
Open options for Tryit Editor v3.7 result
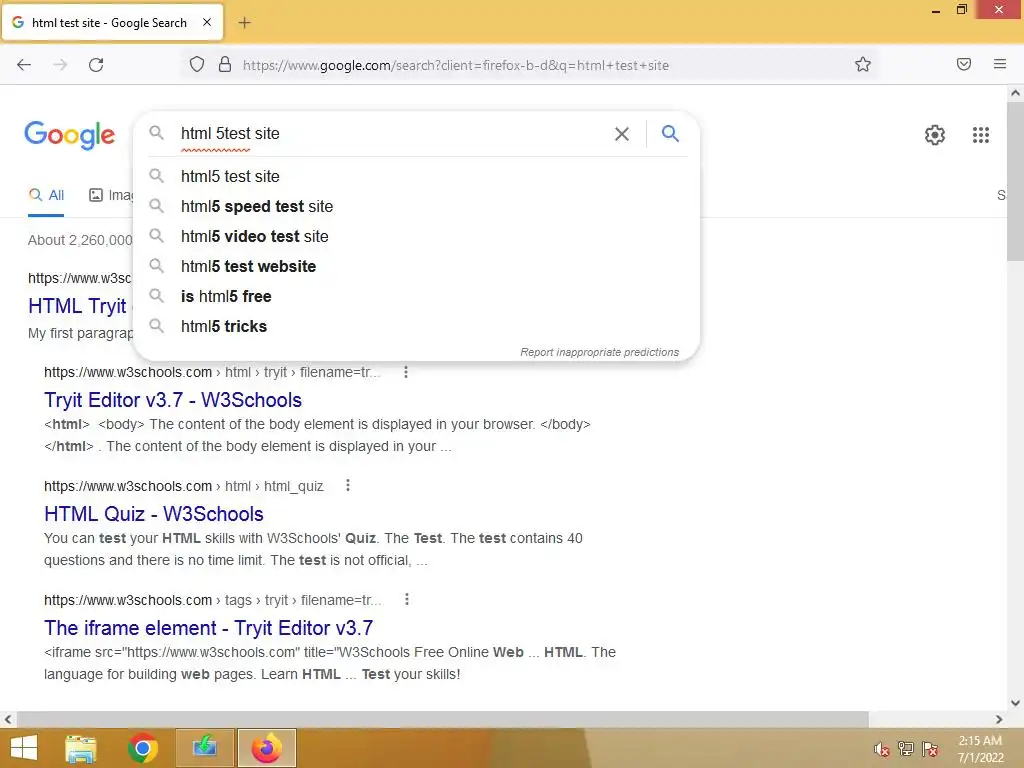click(x=406, y=372)
